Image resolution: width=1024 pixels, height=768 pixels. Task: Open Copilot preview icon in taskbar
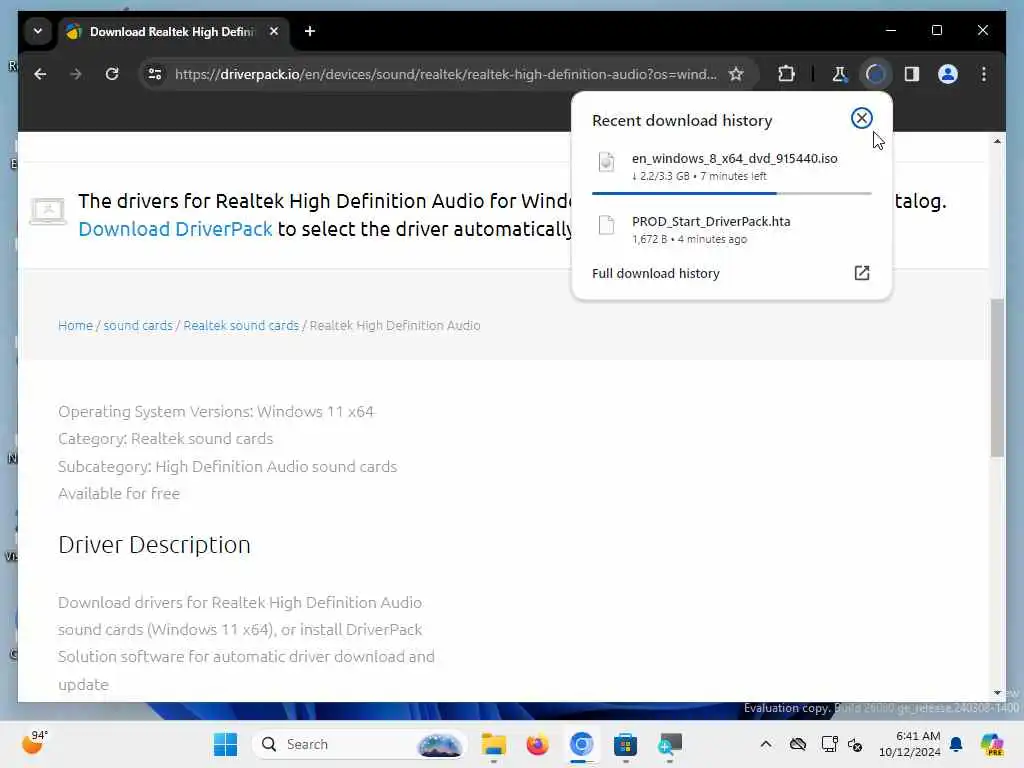click(x=992, y=744)
